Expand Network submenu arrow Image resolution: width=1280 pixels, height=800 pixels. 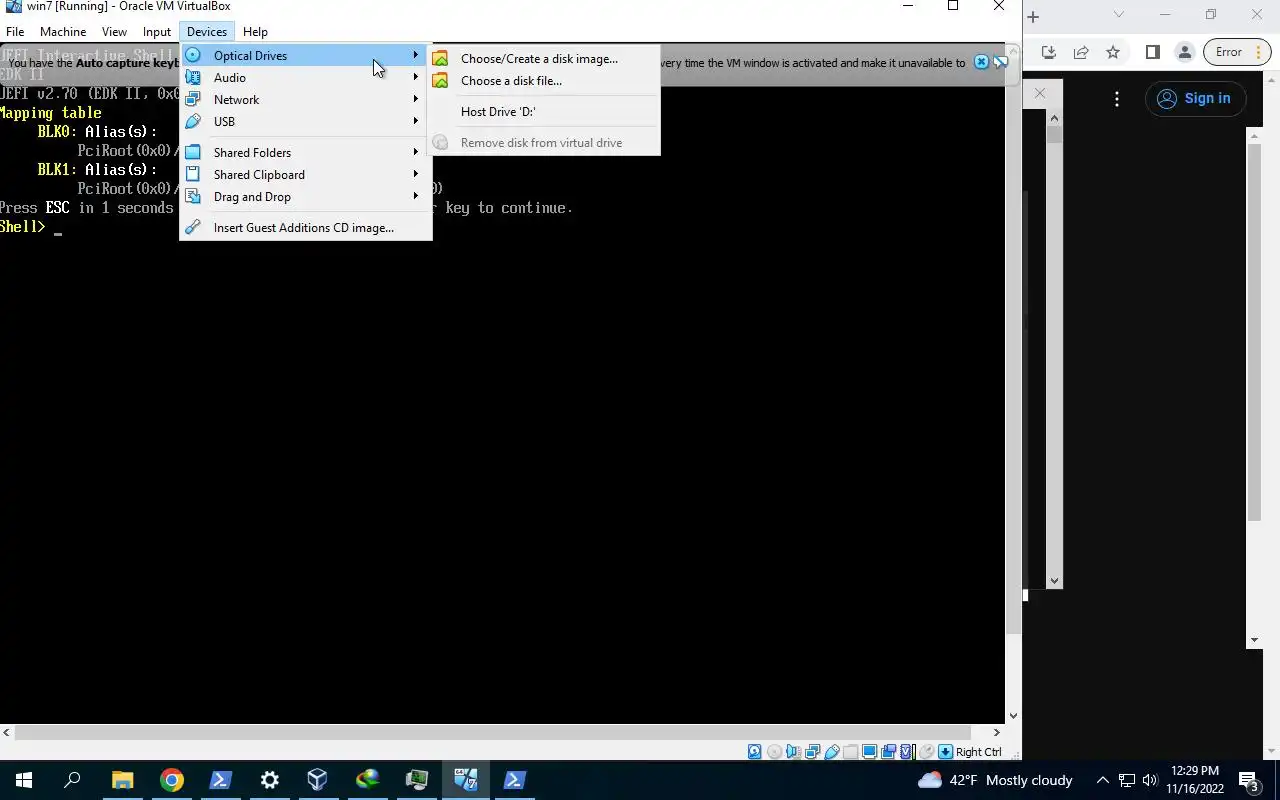(x=416, y=99)
